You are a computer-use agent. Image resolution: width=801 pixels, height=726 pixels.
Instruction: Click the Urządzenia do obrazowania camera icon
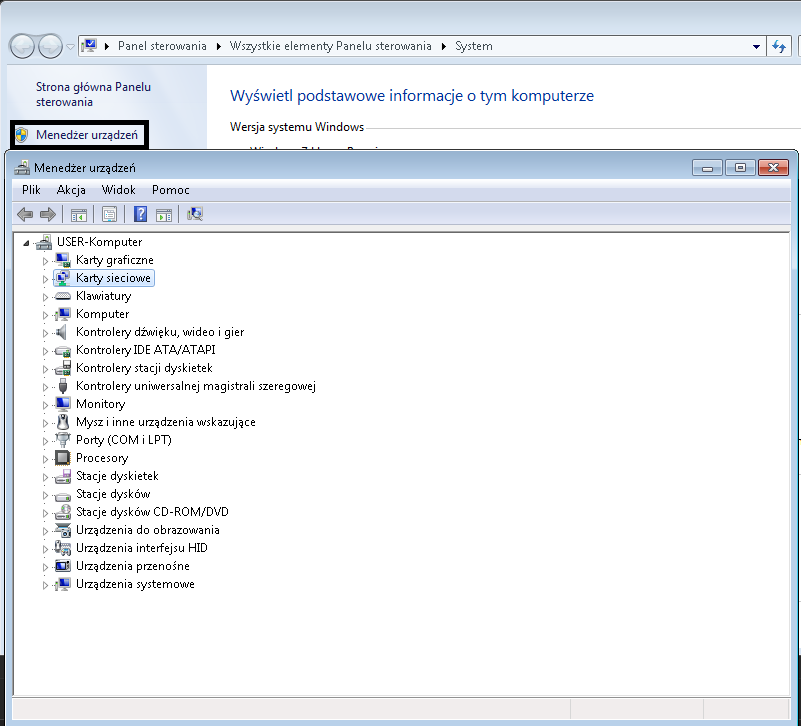[x=63, y=530]
